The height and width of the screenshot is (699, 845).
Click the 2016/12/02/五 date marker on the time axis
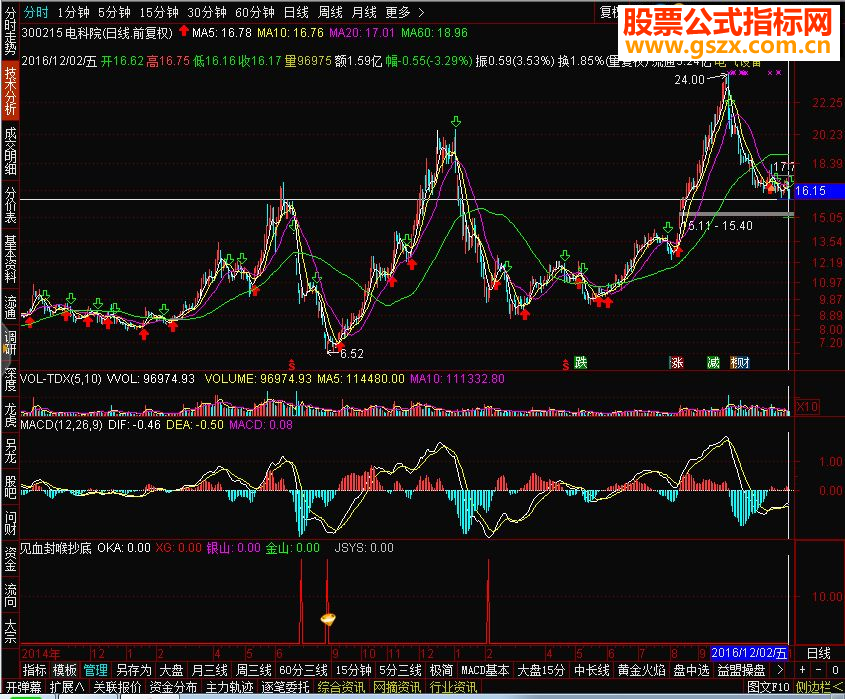tap(749, 653)
